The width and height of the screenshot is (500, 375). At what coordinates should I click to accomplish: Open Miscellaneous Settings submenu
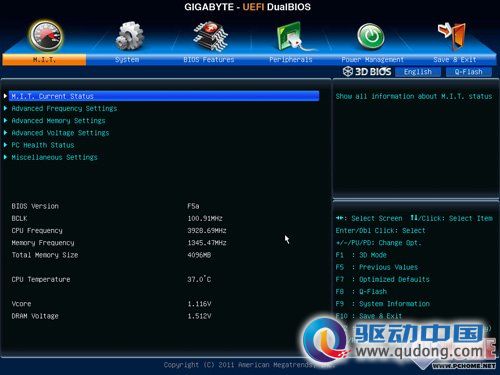pyautogui.click(x=54, y=157)
